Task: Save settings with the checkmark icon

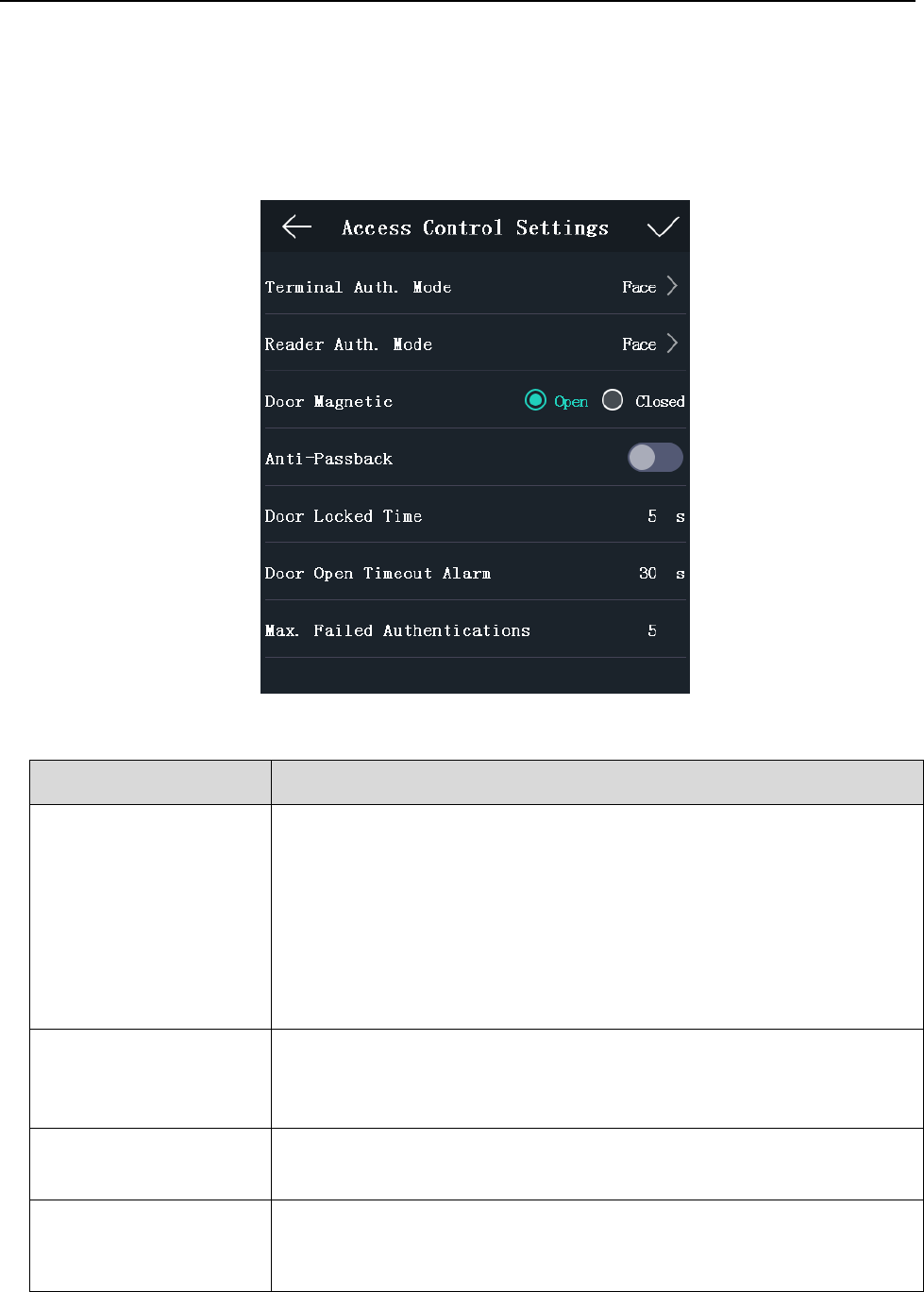Action: click(x=663, y=227)
